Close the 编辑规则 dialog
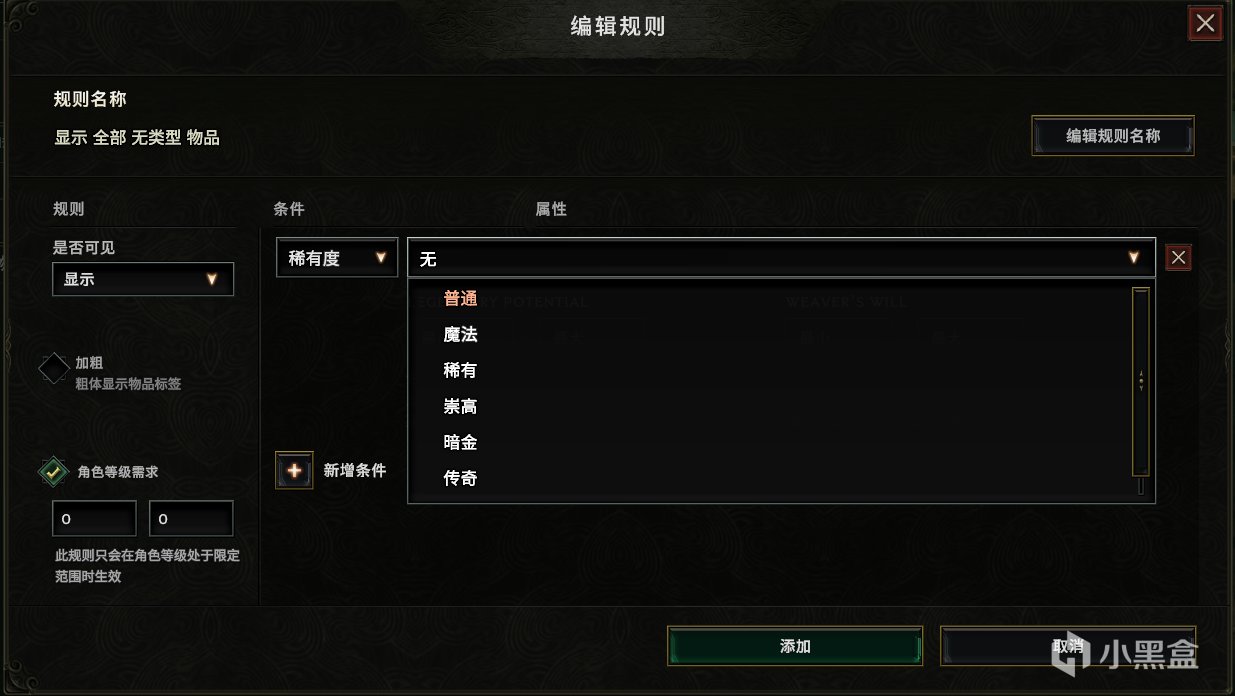 (x=1205, y=23)
